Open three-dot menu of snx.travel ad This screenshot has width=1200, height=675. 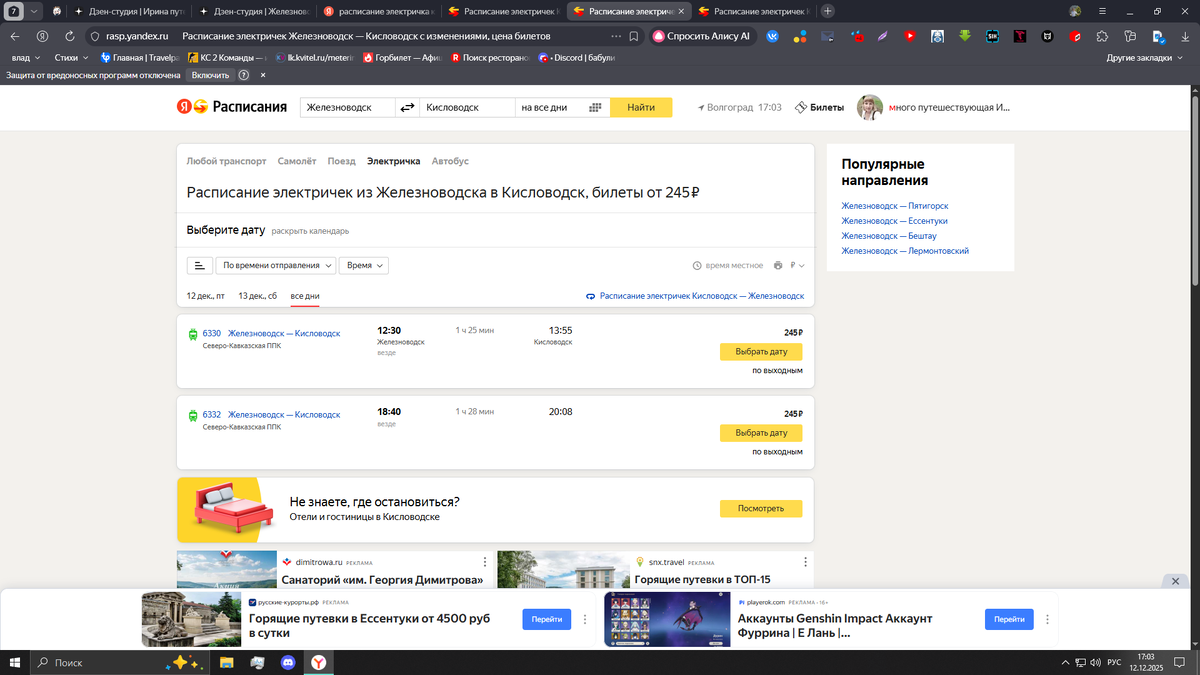point(806,562)
